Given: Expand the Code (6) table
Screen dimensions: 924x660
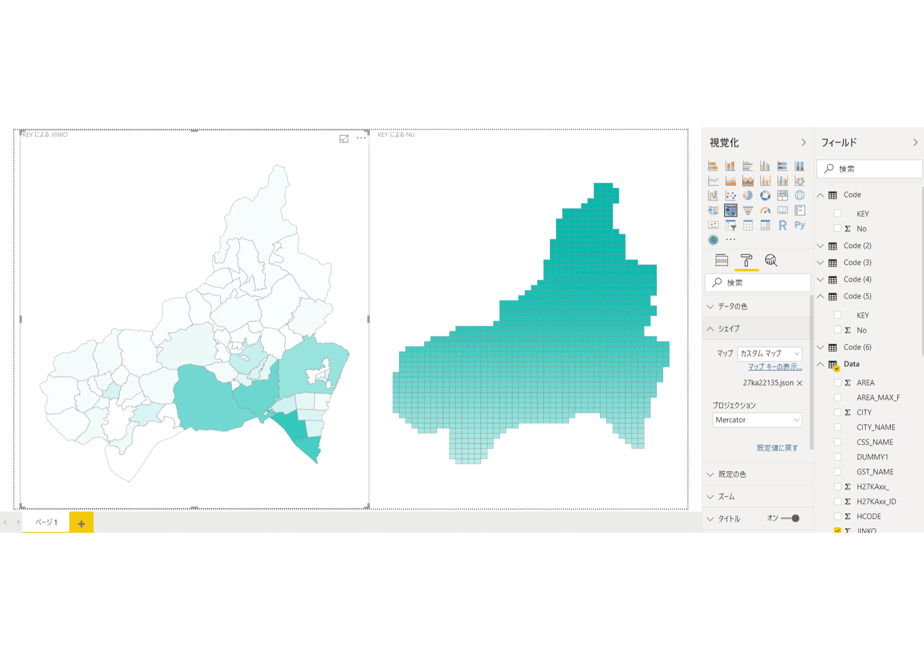Looking at the screenshot, I should [820, 347].
